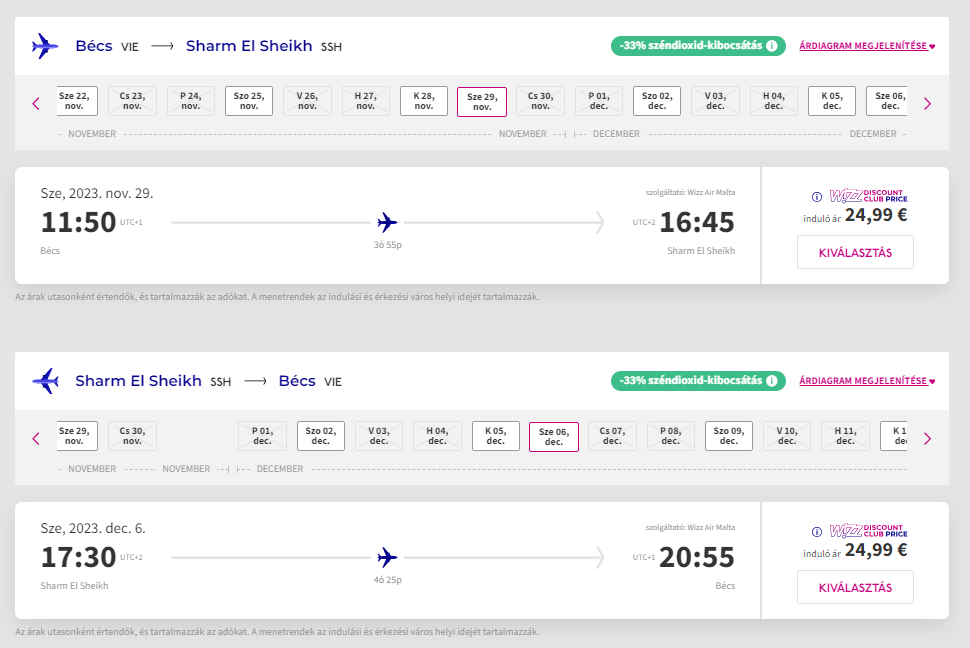Viewport: 970px width, 648px height.
Task: Select outbound date K 28, nov.
Action: pyautogui.click(x=424, y=101)
